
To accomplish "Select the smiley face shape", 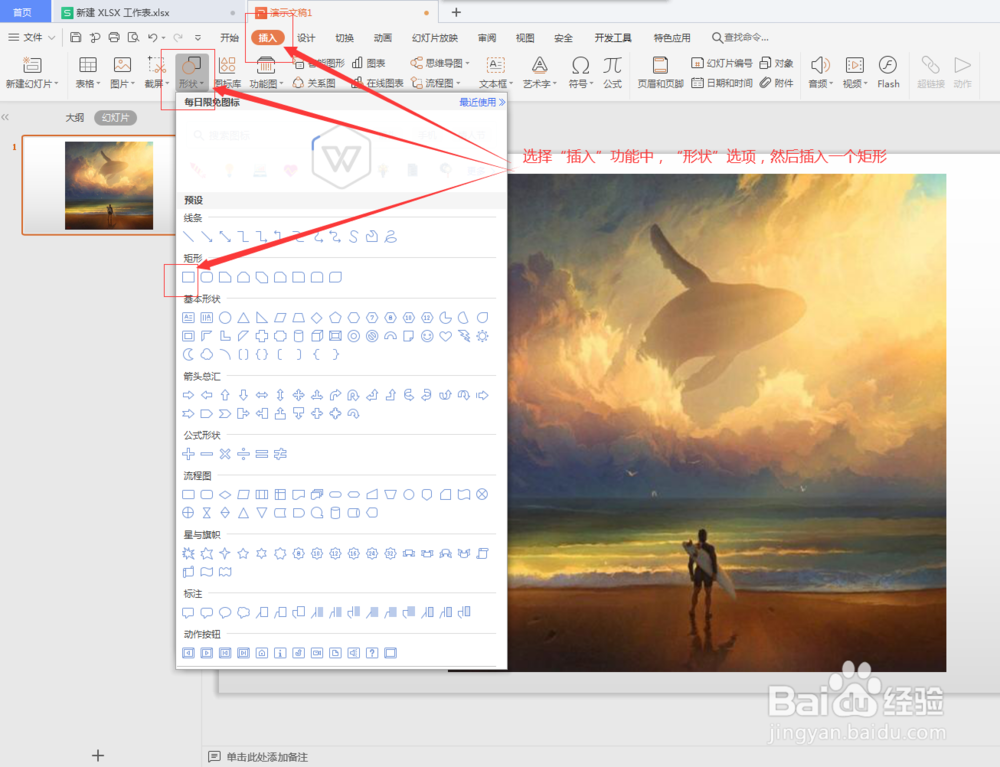I will click(x=427, y=336).
